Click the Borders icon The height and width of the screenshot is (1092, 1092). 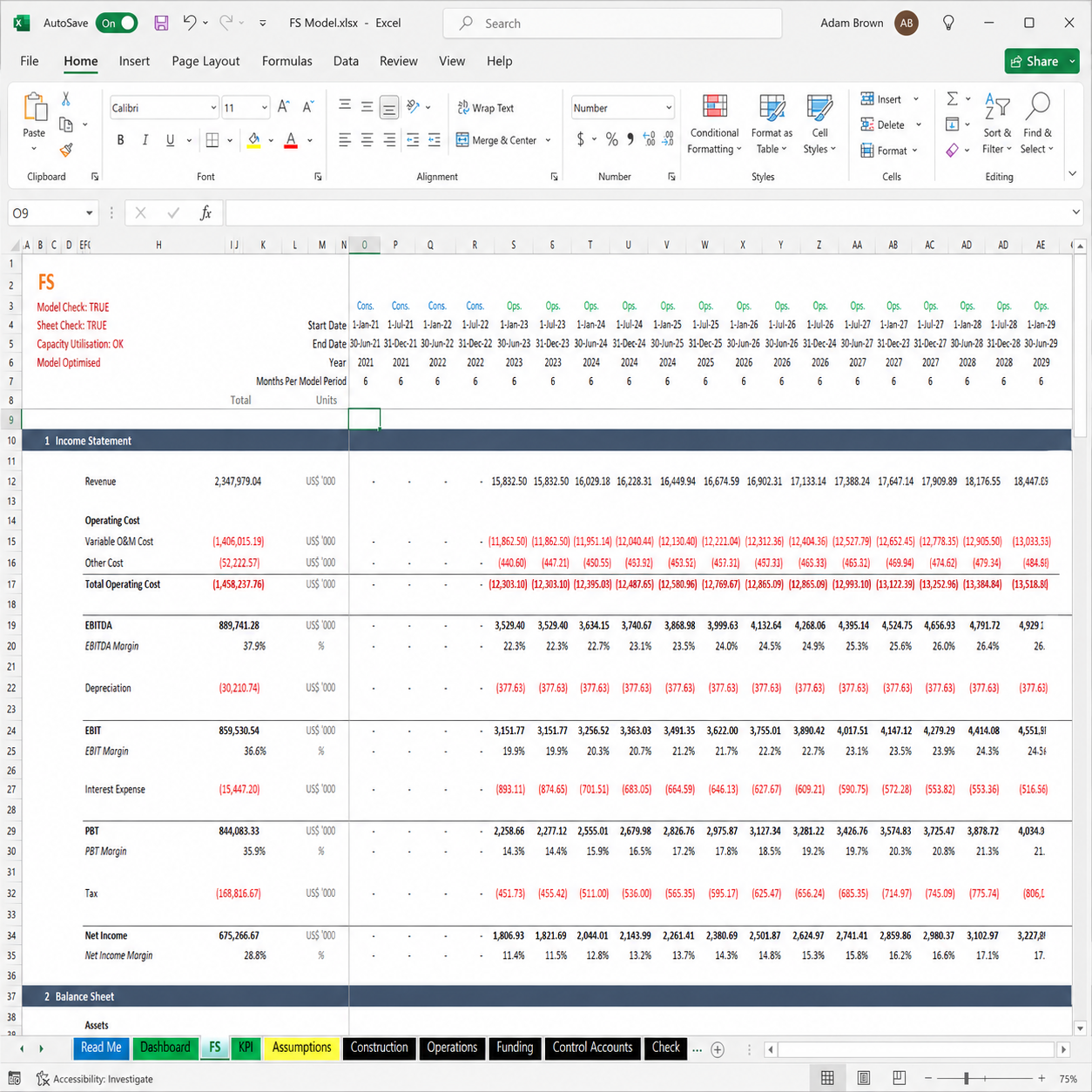coord(212,140)
